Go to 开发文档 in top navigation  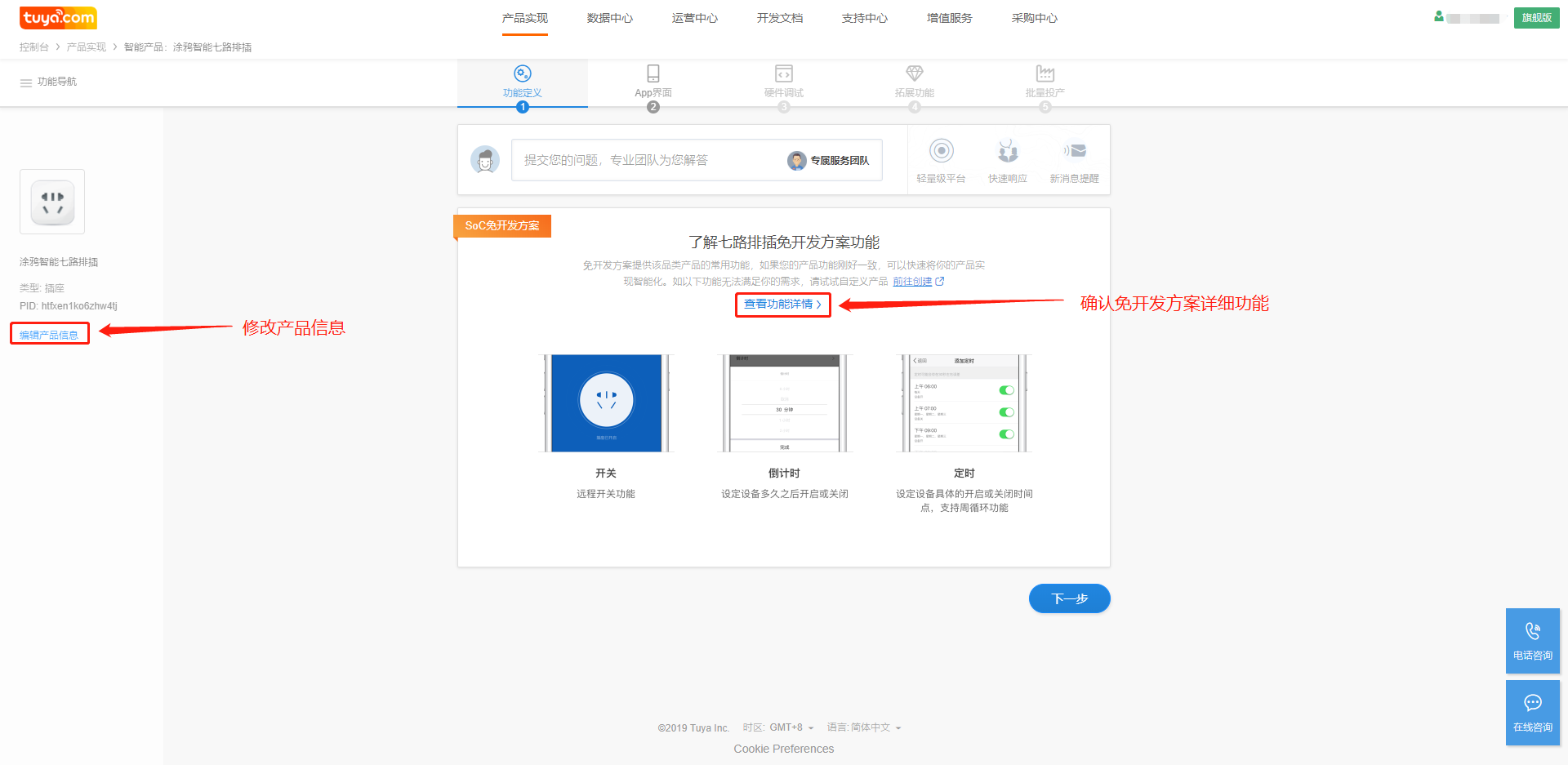[780, 18]
